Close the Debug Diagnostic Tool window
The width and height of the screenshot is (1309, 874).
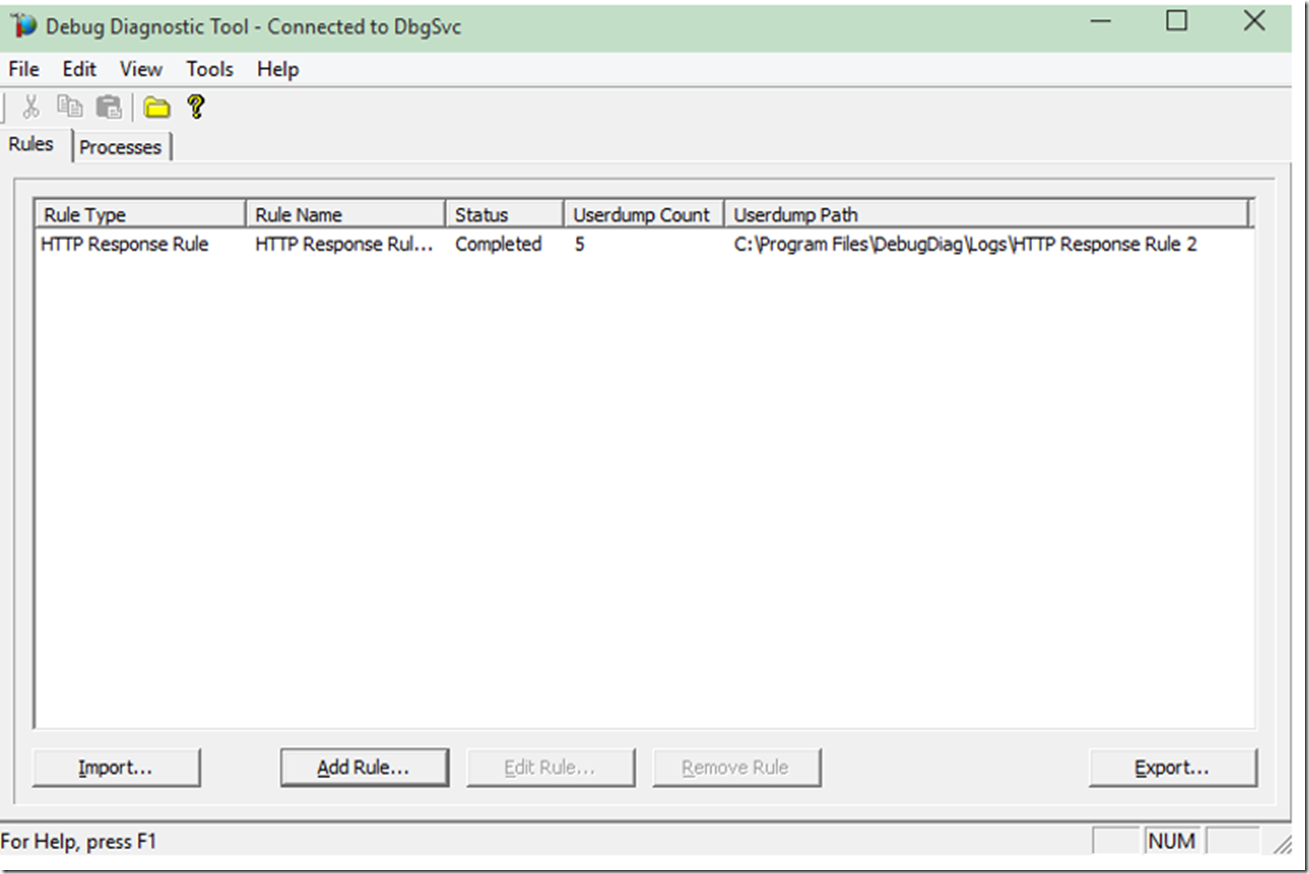pyautogui.click(x=1254, y=22)
